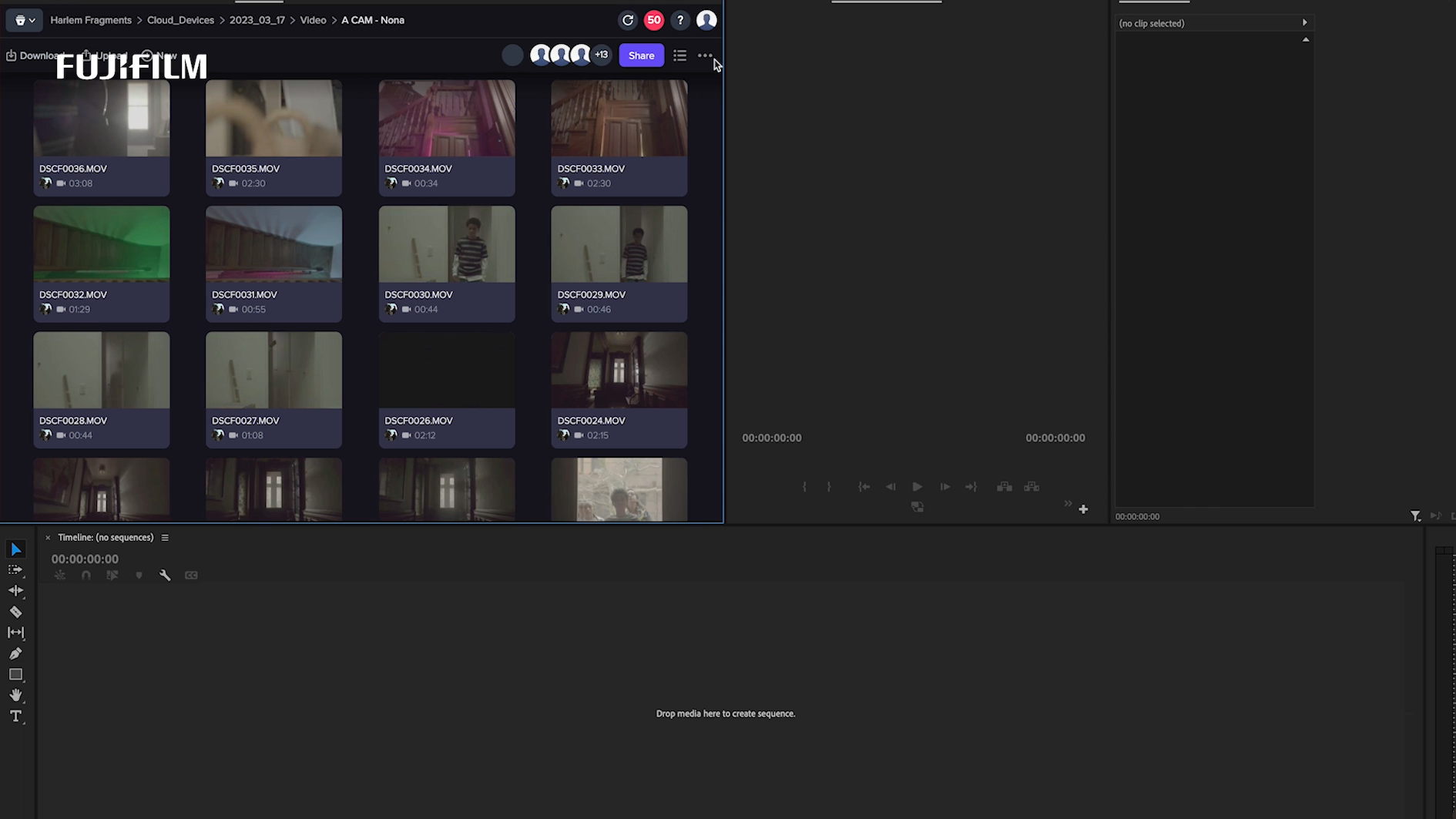Collapse Effect Controls up triangle
1456x819 pixels.
[x=1306, y=39]
